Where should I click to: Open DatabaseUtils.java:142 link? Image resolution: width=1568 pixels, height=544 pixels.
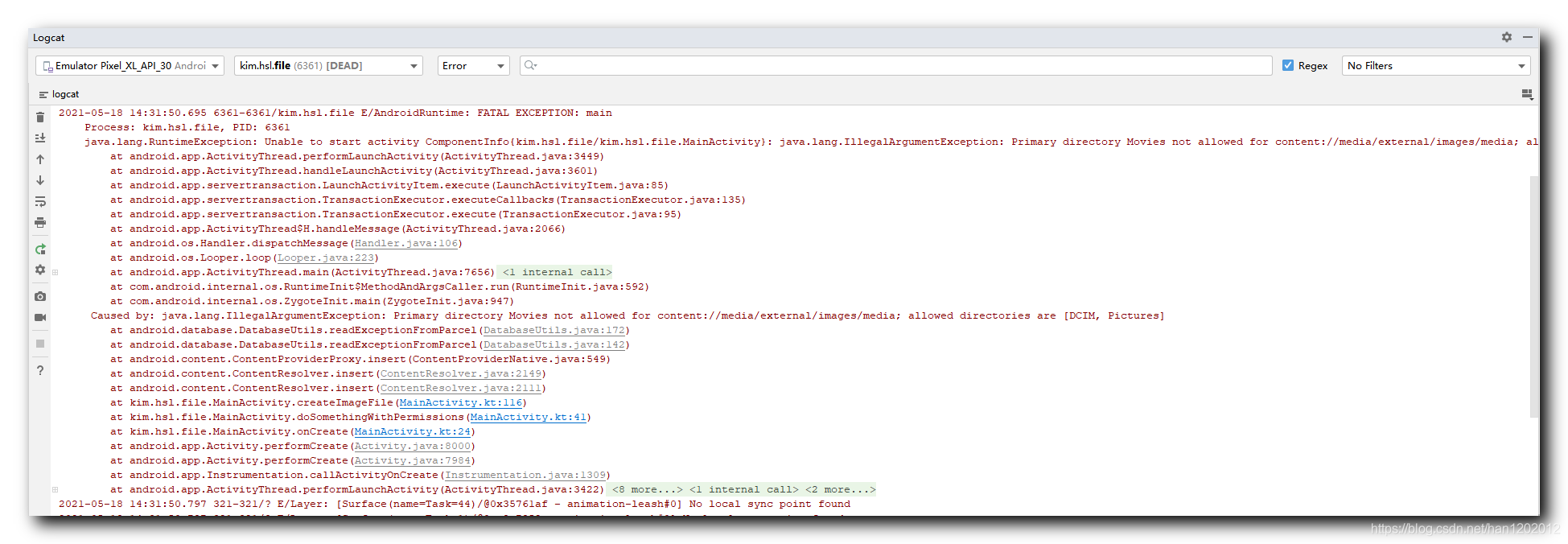pyautogui.click(x=554, y=344)
